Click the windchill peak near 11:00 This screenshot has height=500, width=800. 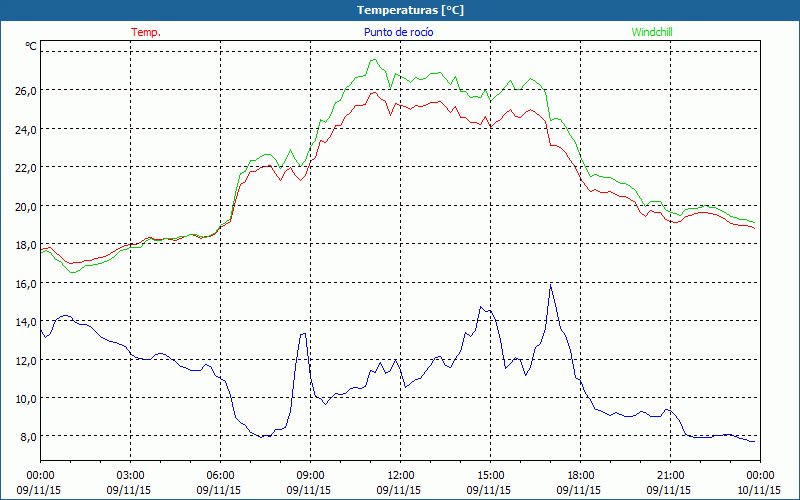(x=373, y=60)
